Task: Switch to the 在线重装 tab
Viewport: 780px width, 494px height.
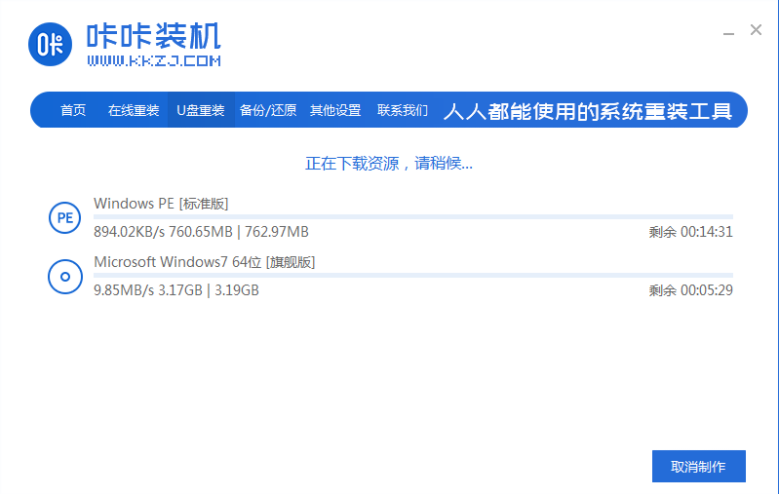Action: pos(133,110)
